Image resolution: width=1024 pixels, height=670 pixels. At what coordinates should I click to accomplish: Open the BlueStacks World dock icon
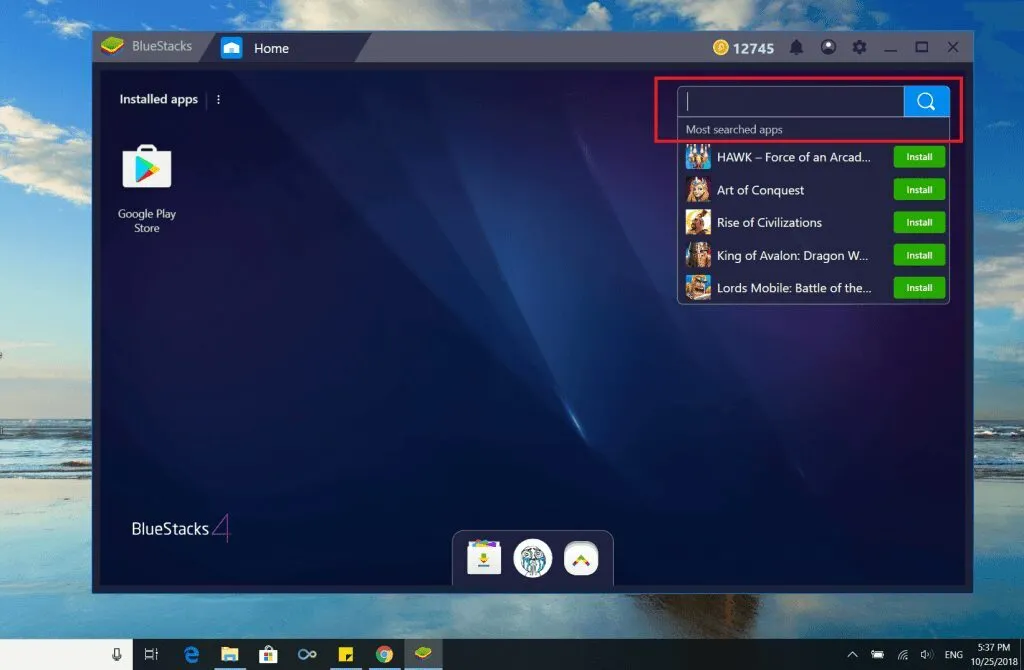coord(581,558)
